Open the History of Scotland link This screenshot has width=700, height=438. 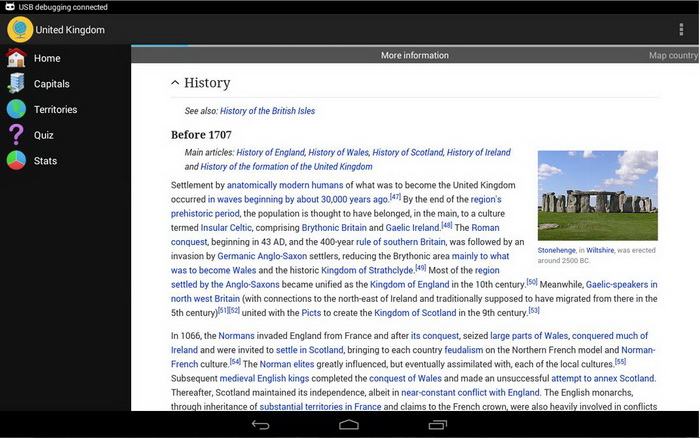(x=408, y=152)
